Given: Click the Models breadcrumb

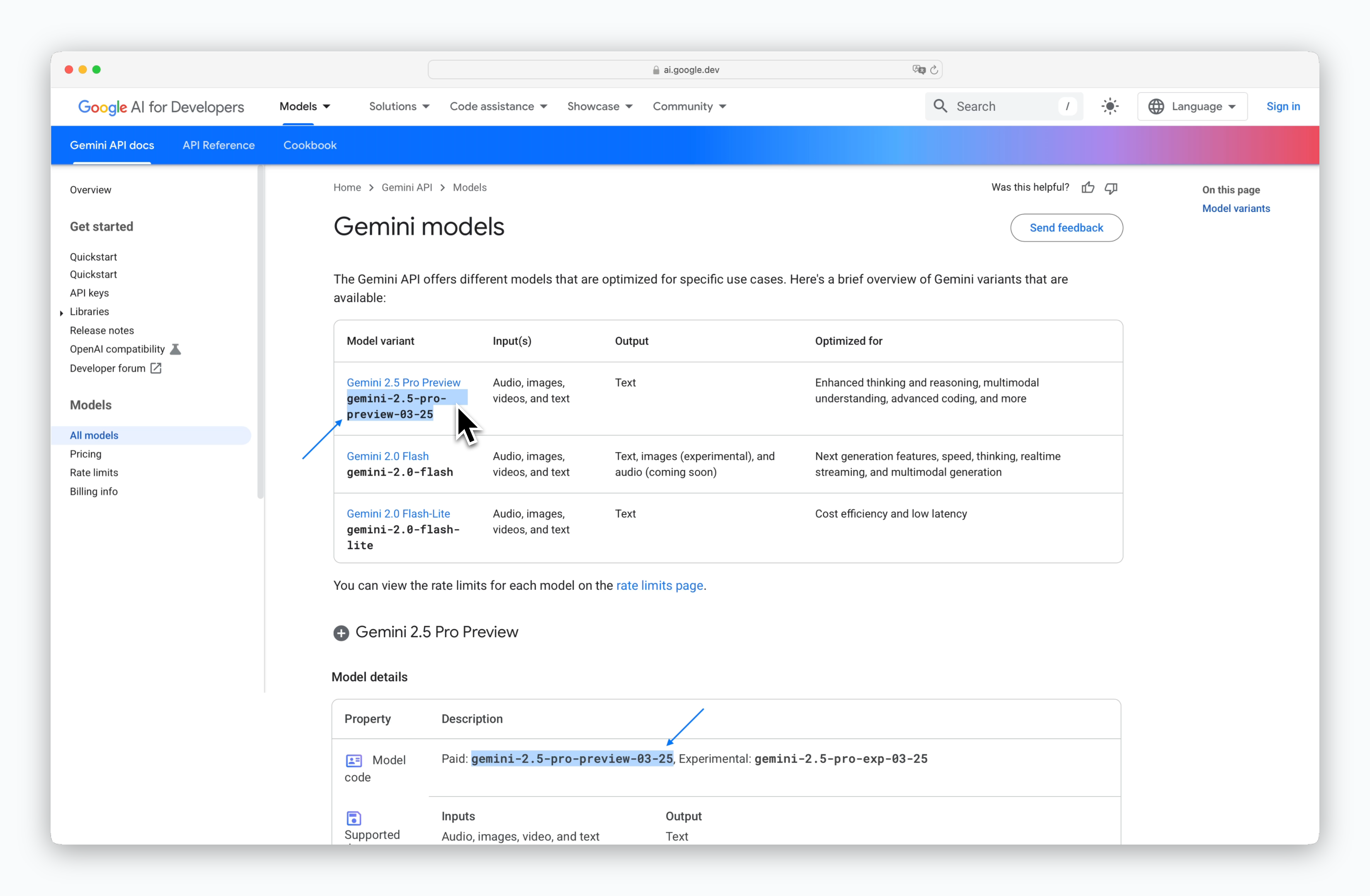Looking at the screenshot, I should [470, 187].
